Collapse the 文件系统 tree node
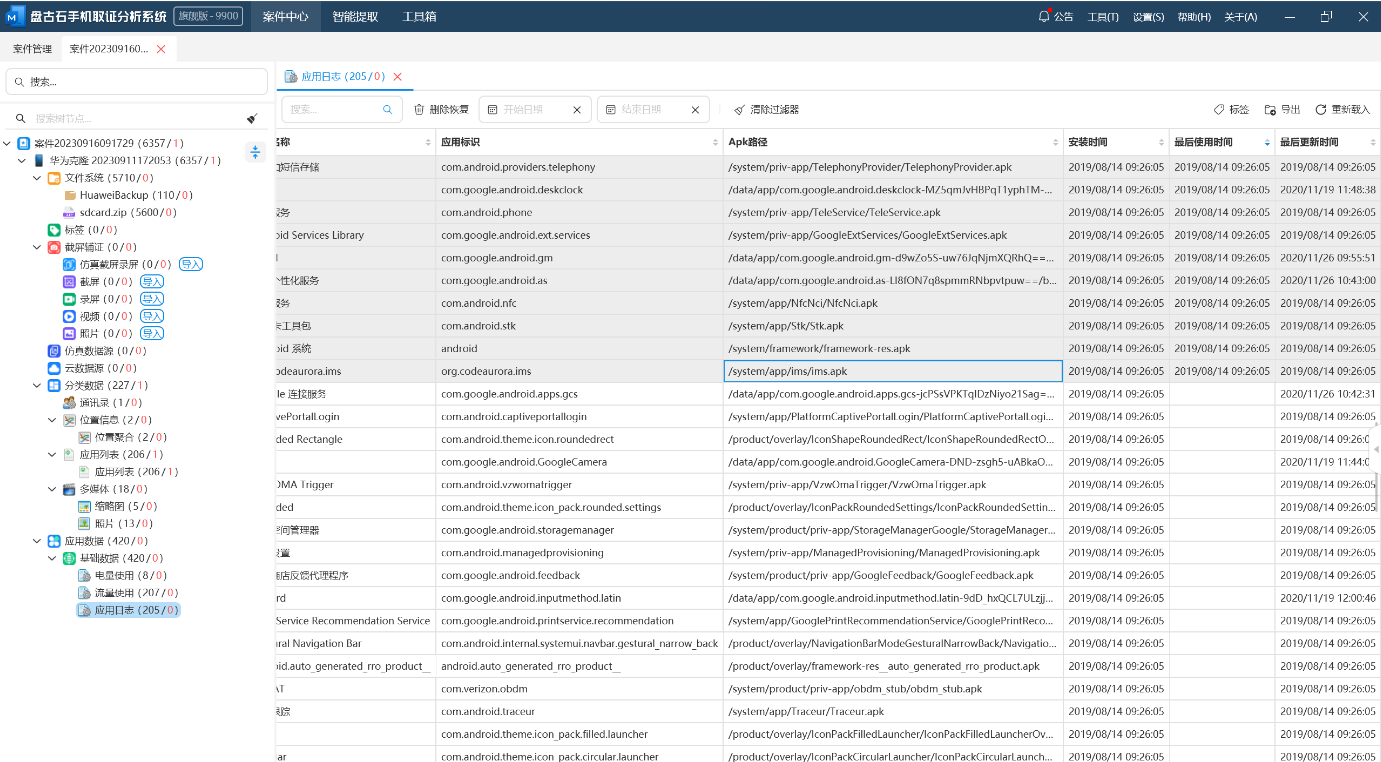Viewport: 1381px width, 762px height. tap(38, 178)
